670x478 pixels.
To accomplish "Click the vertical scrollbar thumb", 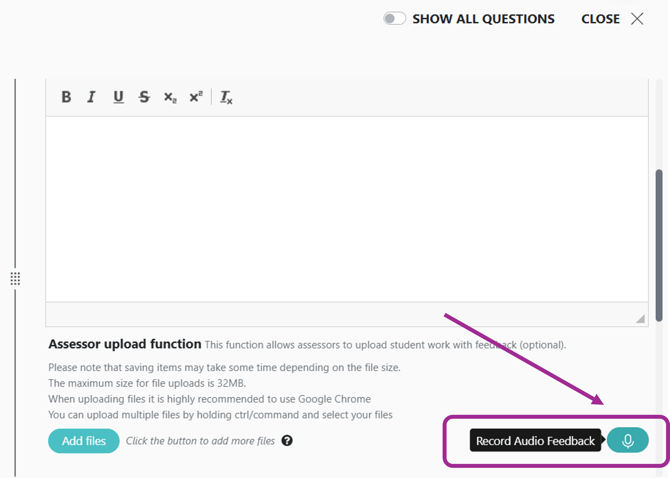I will [x=659, y=245].
